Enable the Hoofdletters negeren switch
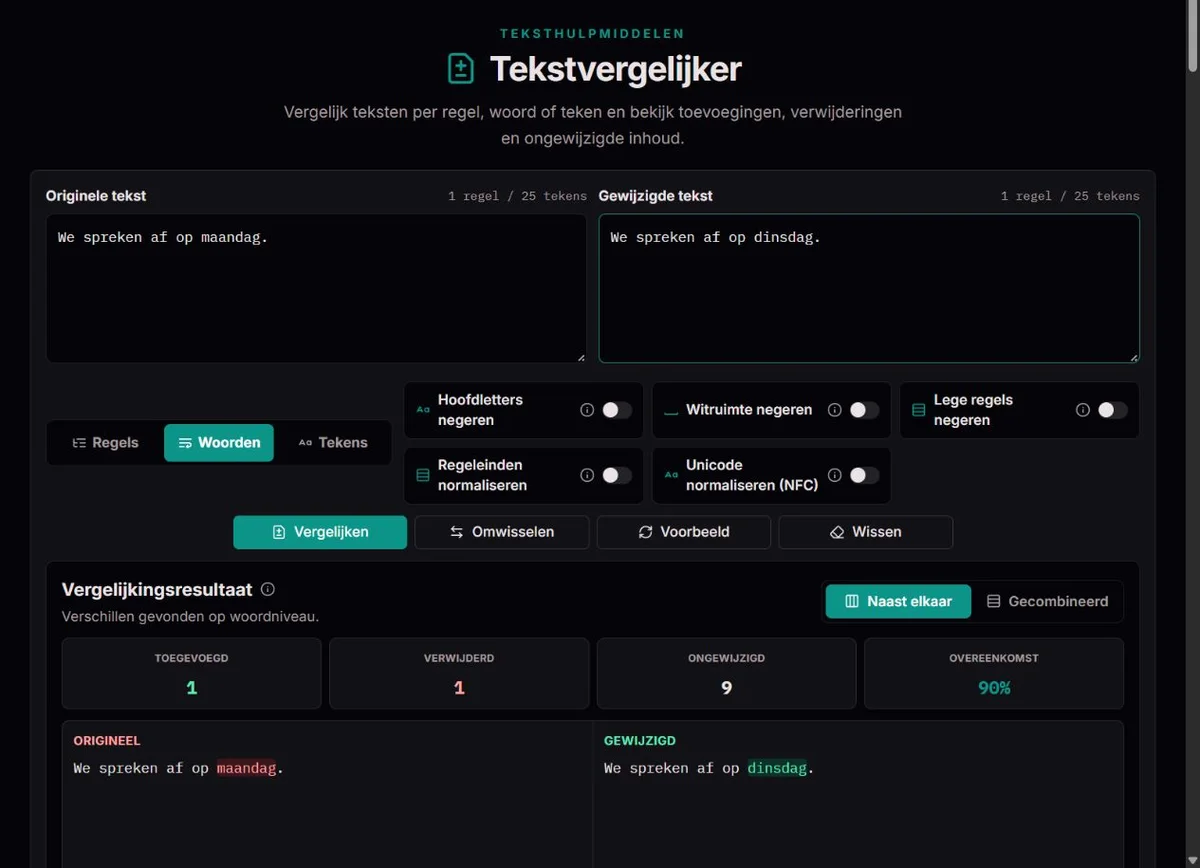Image resolution: width=1200 pixels, height=868 pixels. [617, 410]
